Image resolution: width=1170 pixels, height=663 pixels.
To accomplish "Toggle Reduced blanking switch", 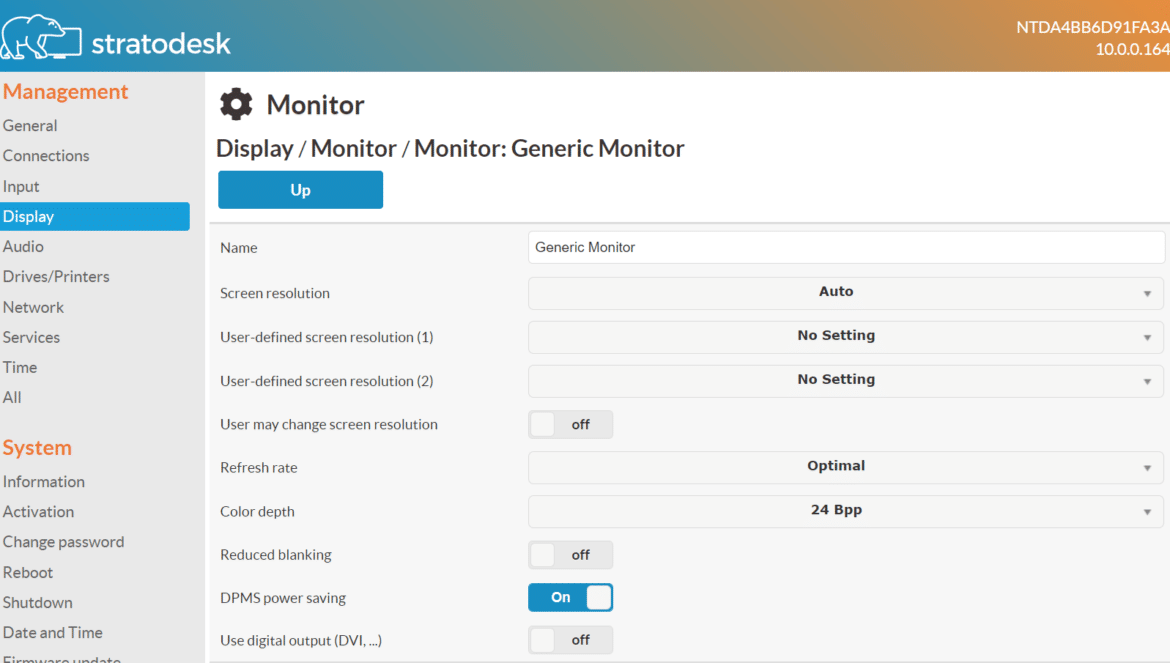I will pyautogui.click(x=570, y=555).
